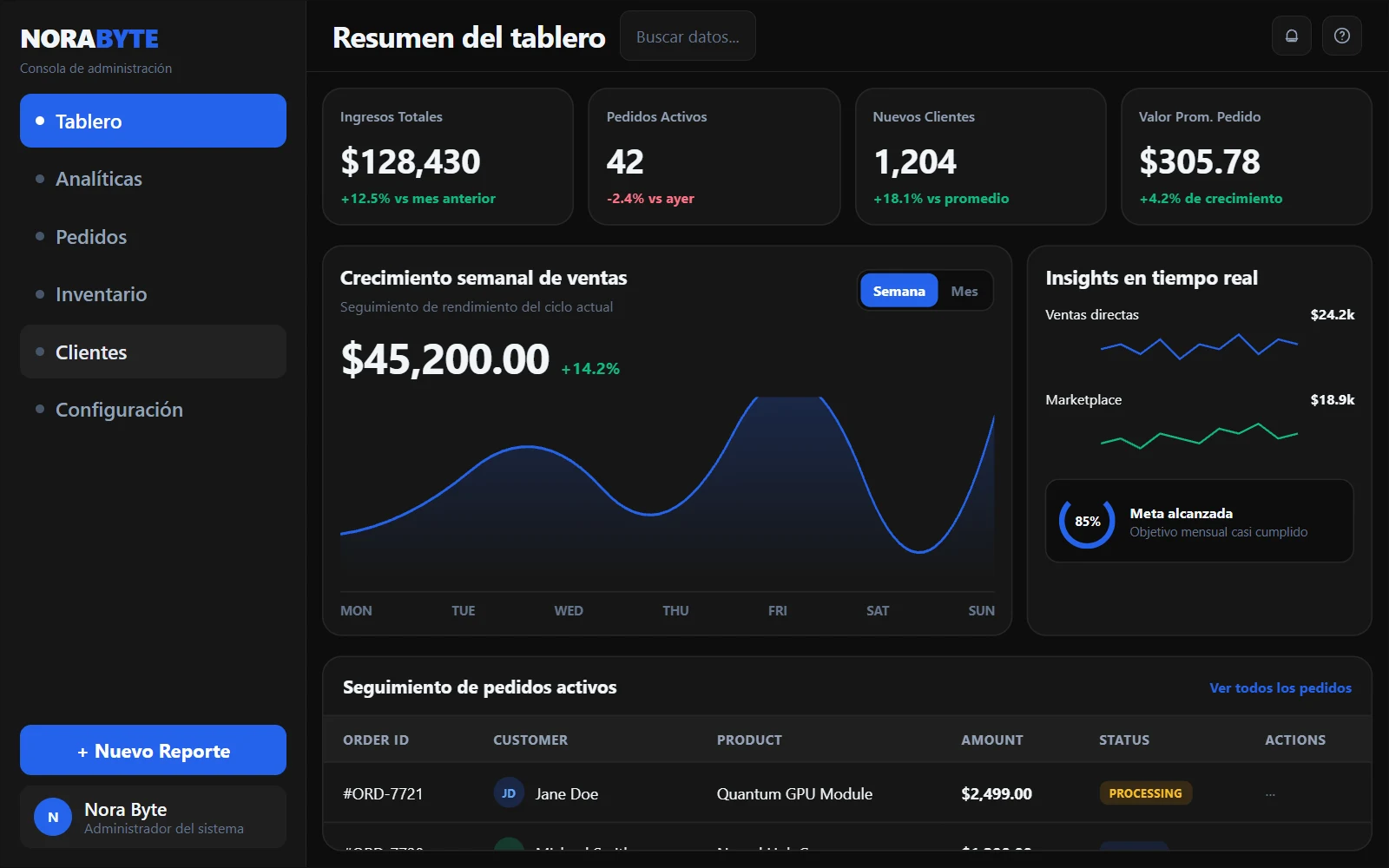Open the help question mark icon
Image resolution: width=1389 pixels, height=868 pixels.
[x=1341, y=36]
